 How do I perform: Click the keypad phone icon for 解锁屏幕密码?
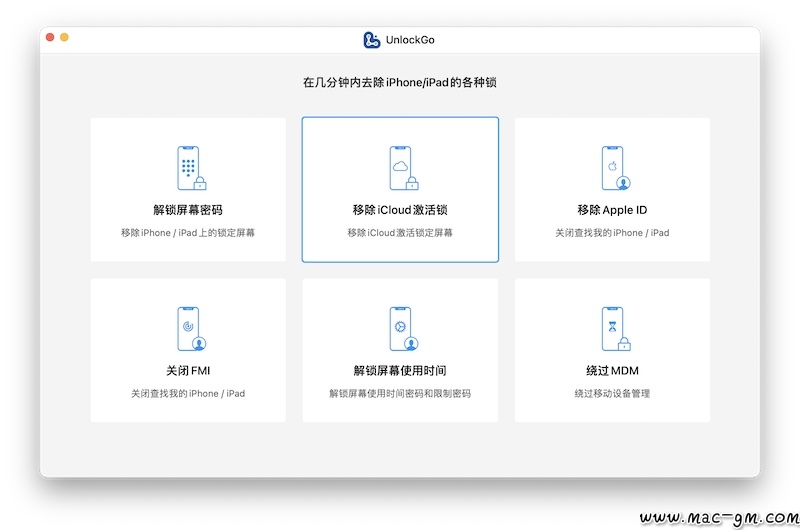[x=191, y=168]
